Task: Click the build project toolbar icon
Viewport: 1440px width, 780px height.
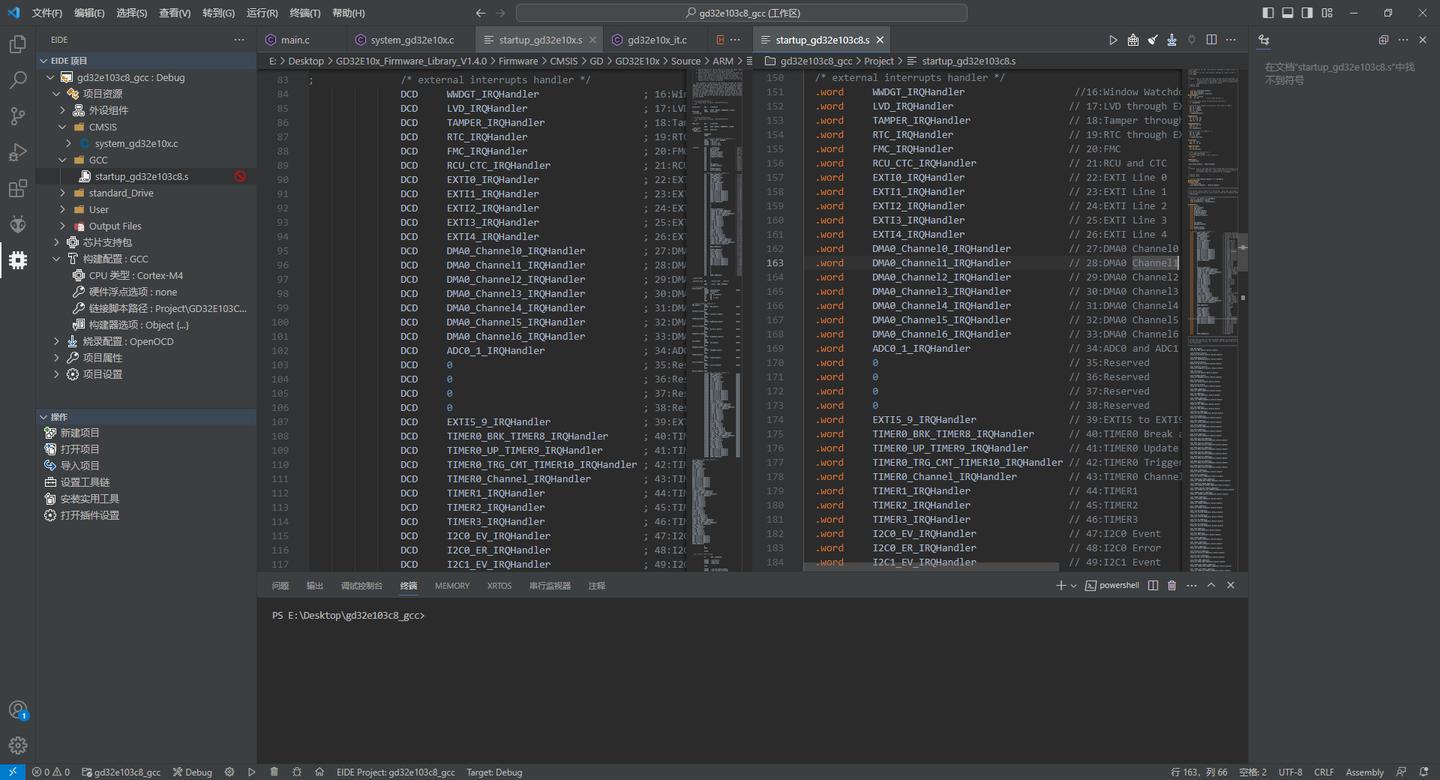Action: pos(1133,39)
